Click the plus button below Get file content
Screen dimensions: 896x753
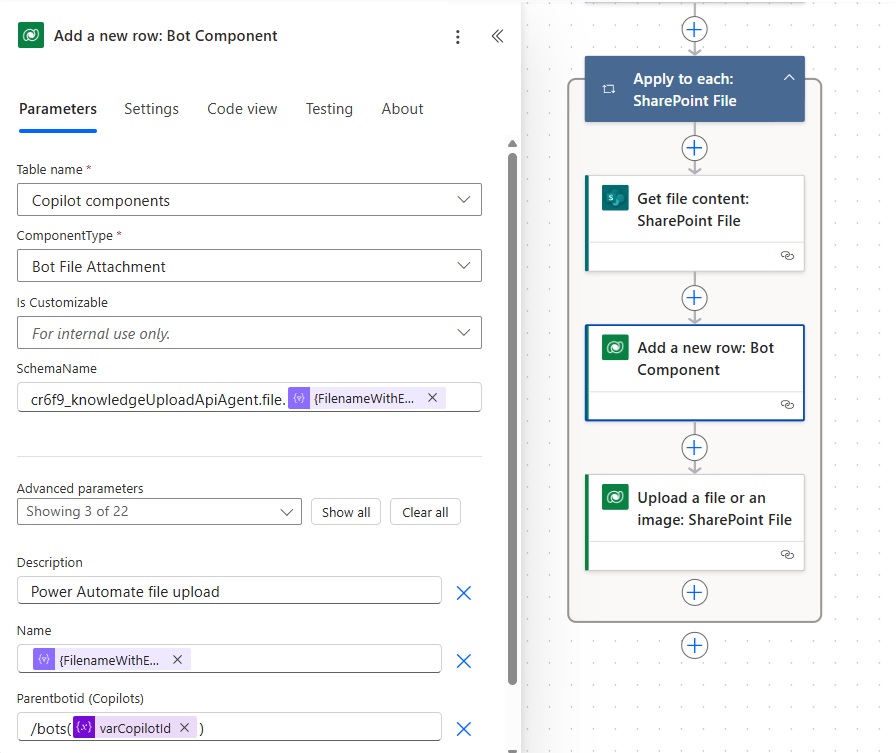(x=694, y=298)
